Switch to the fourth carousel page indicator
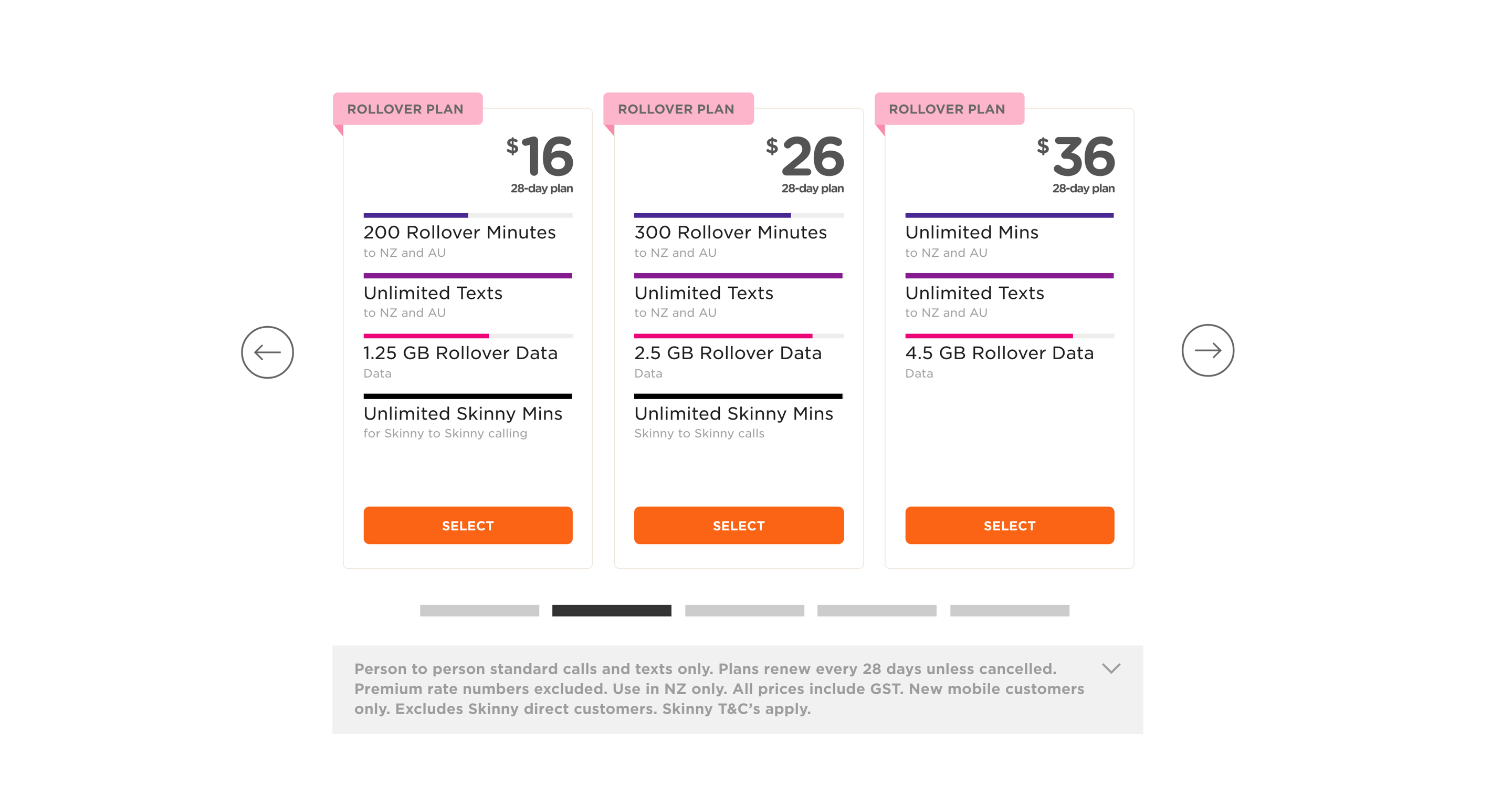 pyautogui.click(x=877, y=611)
